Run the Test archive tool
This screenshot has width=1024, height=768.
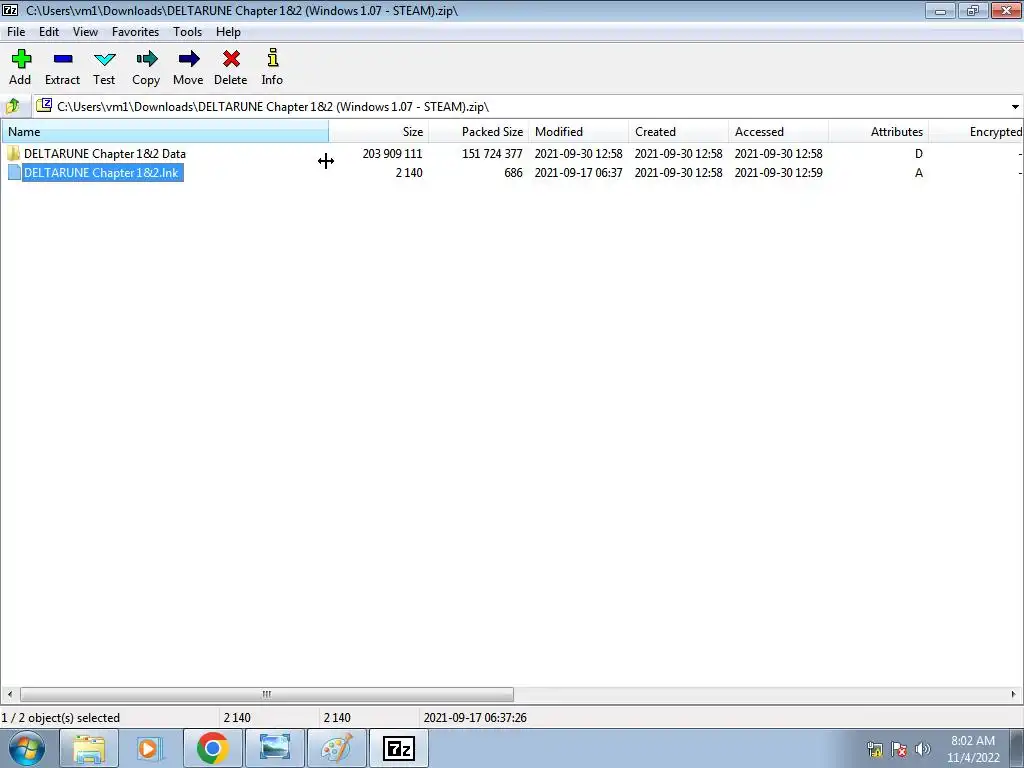coord(104,59)
